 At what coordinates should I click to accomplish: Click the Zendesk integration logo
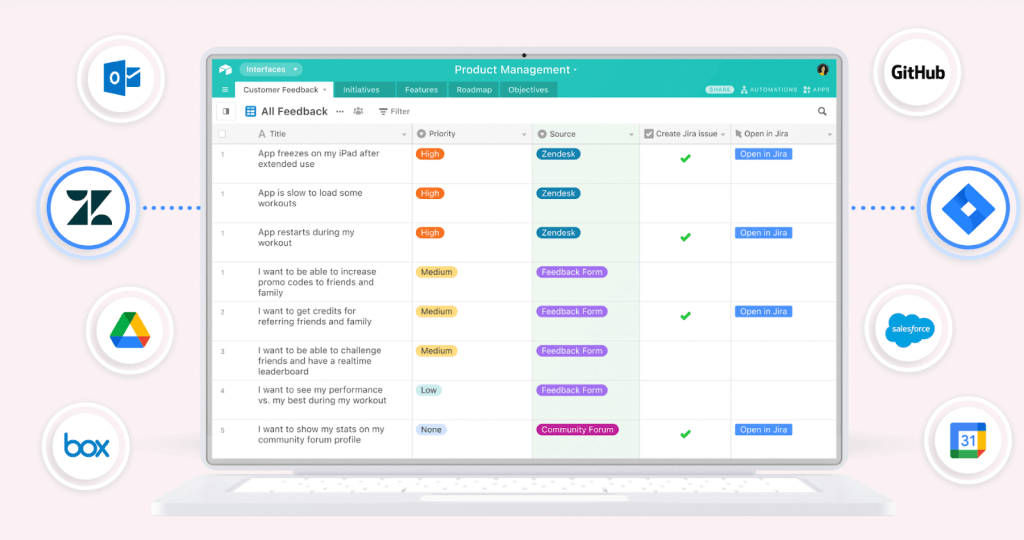tap(88, 208)
